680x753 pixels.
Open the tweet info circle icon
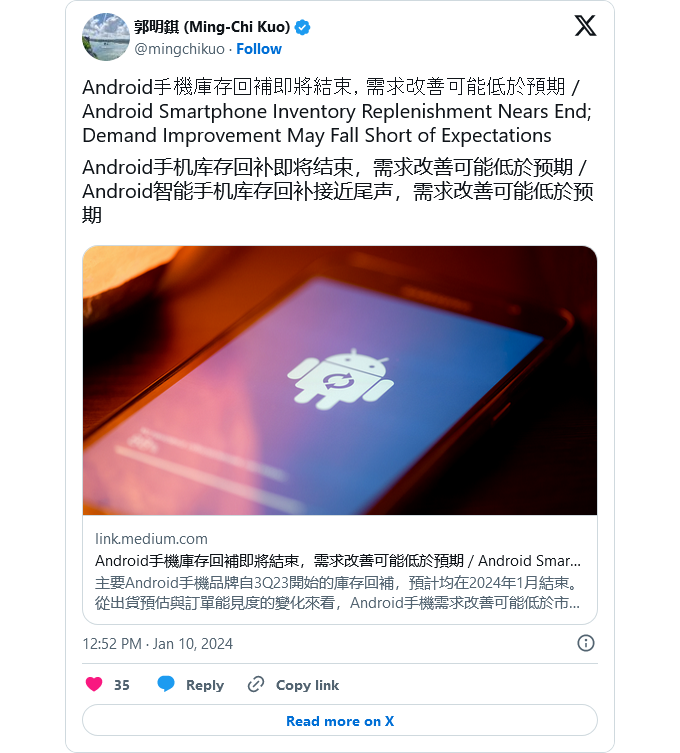click(x=585, y=643)
